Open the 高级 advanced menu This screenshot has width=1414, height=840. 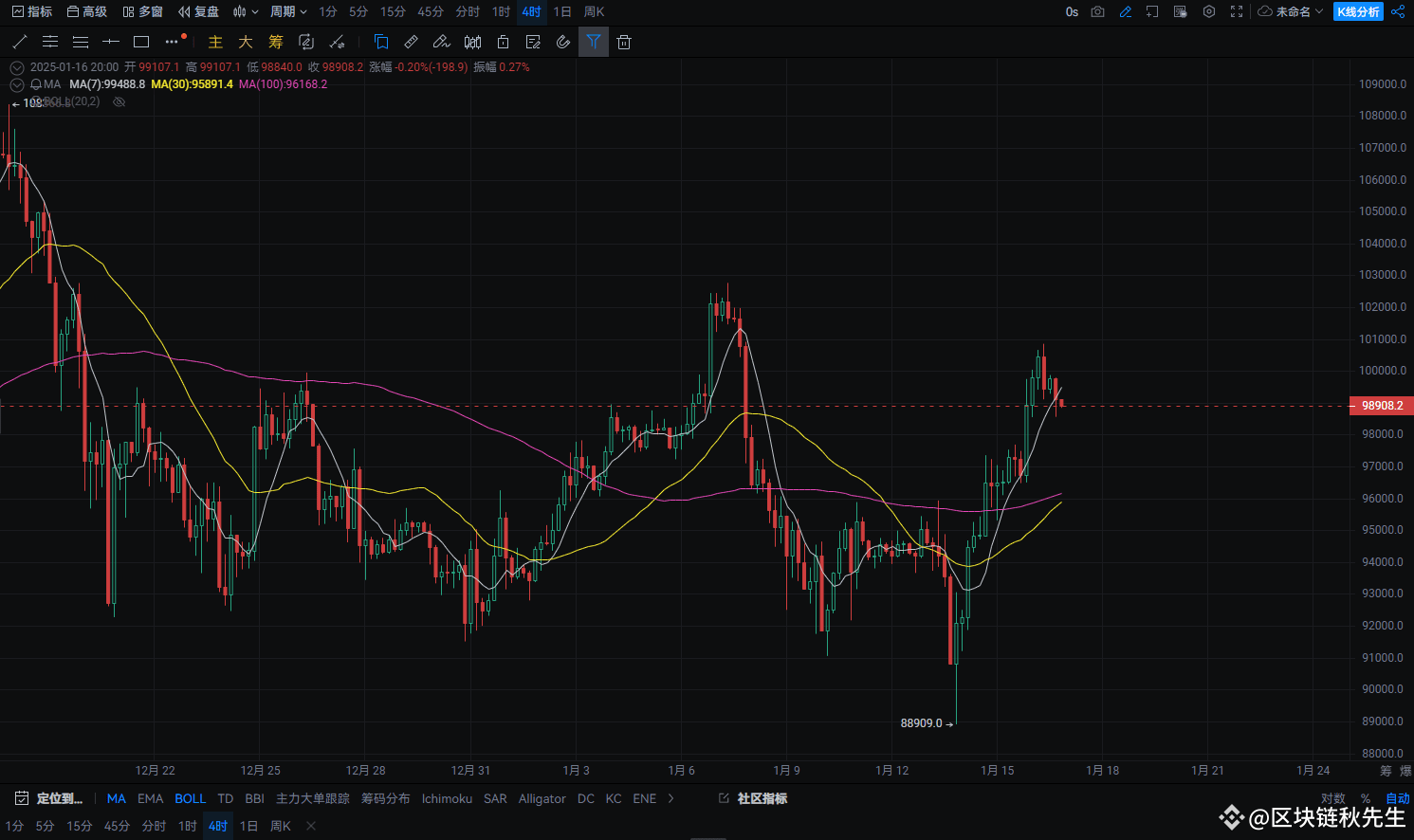(87, 11)
